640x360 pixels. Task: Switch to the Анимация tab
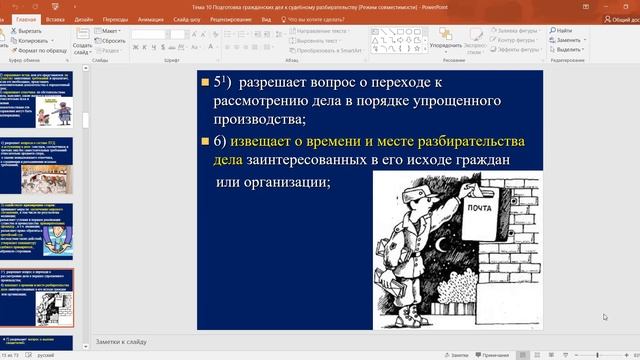pos(151,19)
